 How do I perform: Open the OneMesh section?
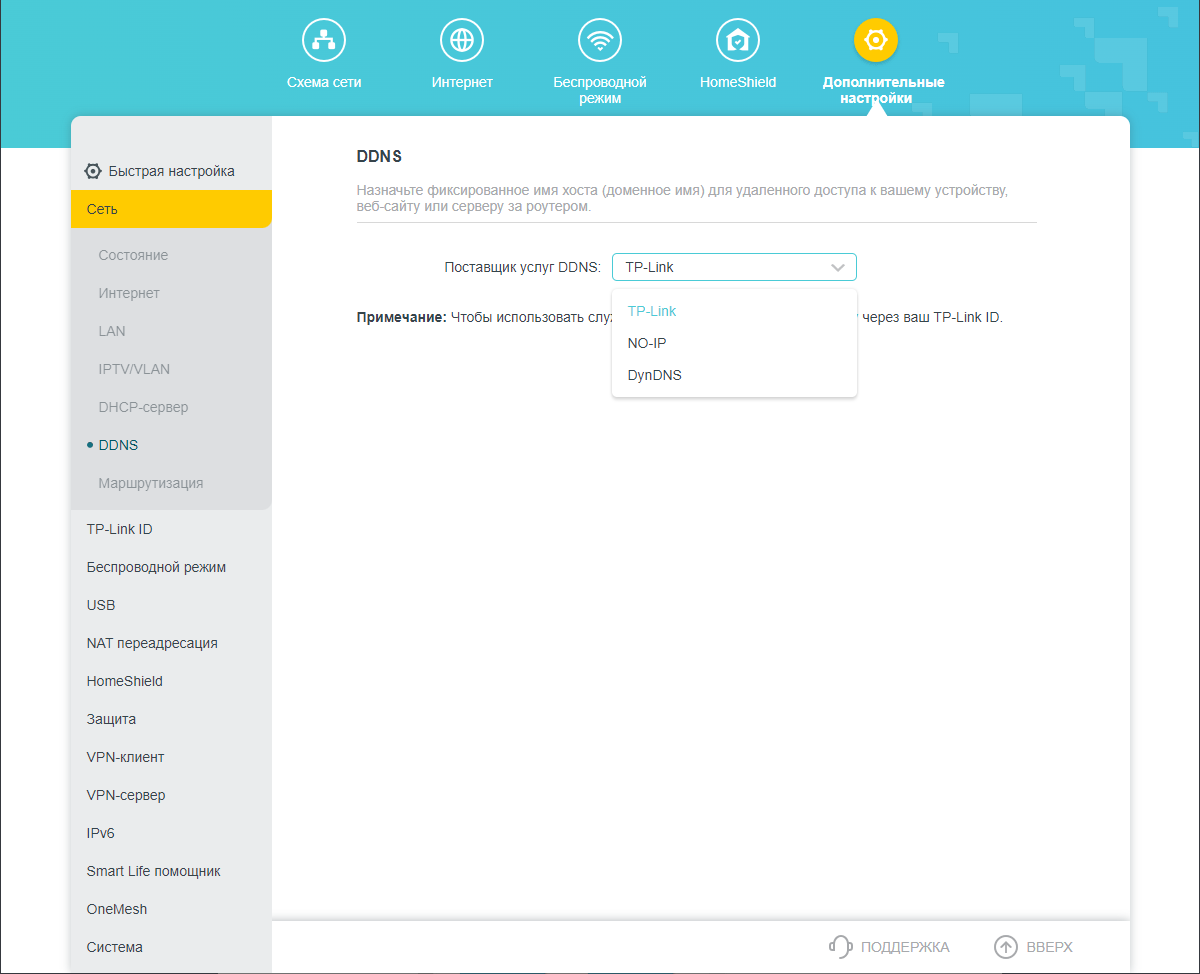tap(117, 909)
